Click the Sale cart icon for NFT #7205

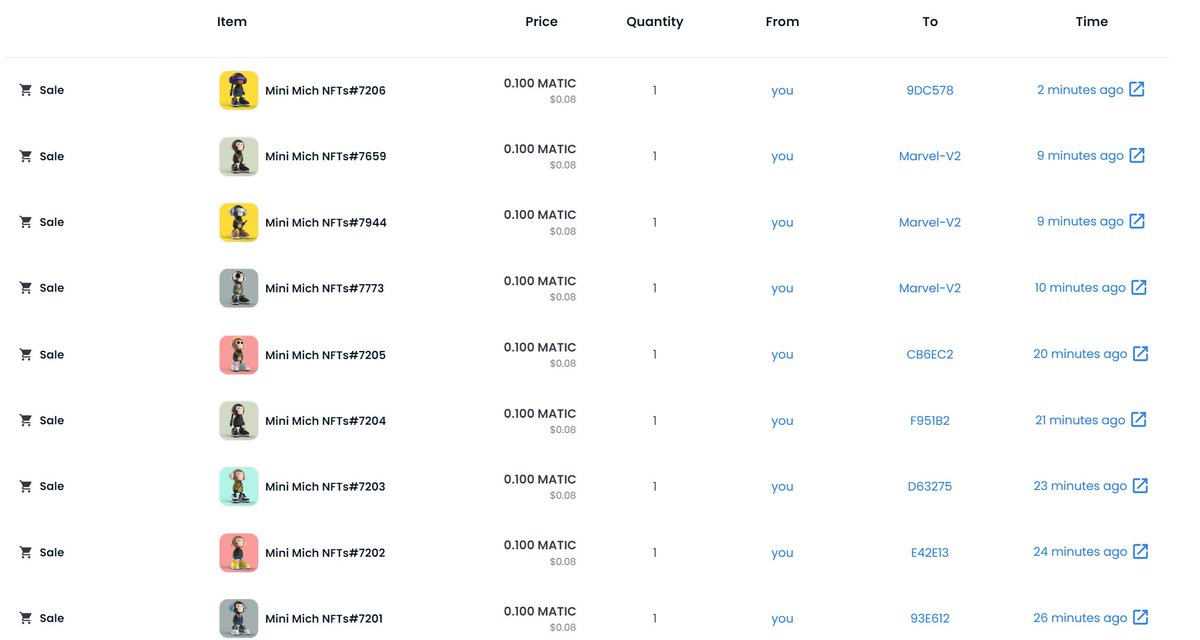pos(26,354)
